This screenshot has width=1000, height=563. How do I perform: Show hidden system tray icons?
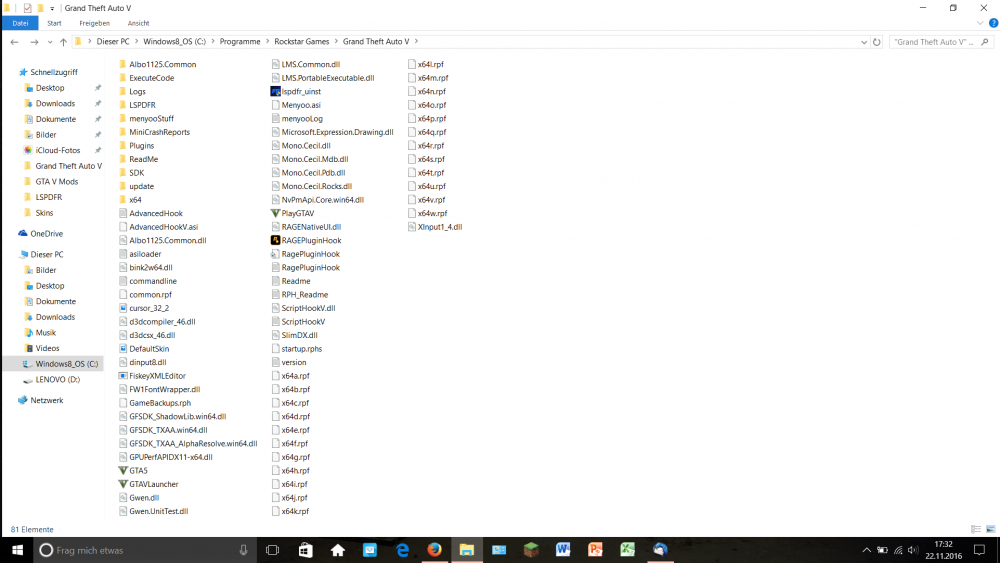866,550
